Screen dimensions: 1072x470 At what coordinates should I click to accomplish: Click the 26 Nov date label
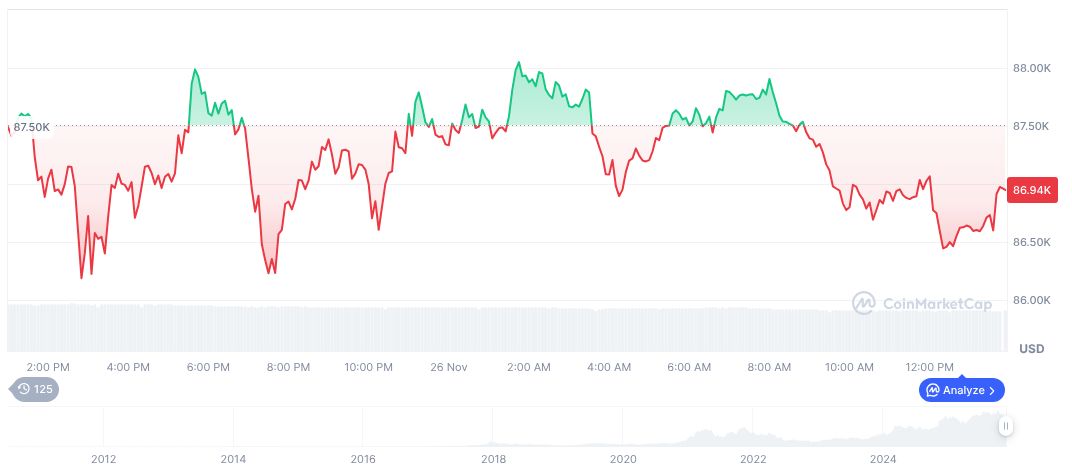[449, 367]
